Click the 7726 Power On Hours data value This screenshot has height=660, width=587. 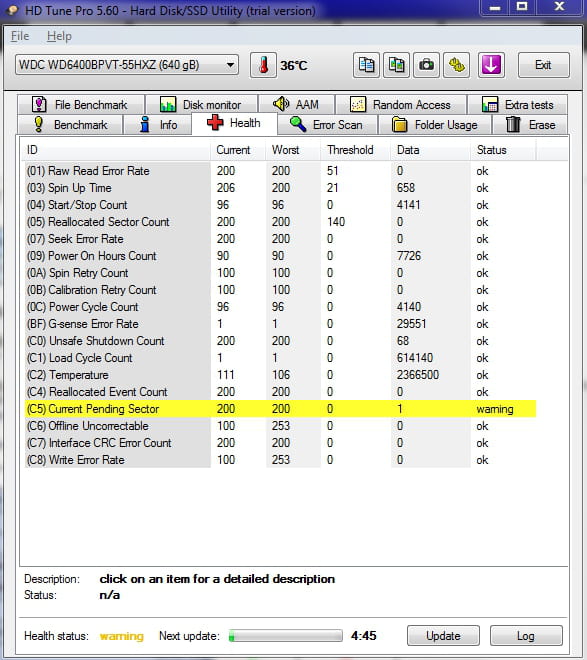coord(409,256)
